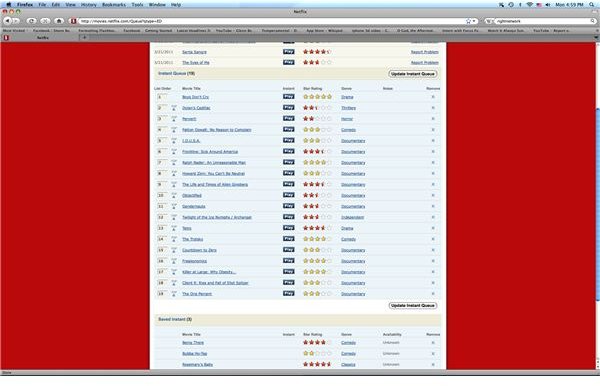600x386 pixels.
Task: Play Frontline: Sick Around America
Action: (289, 151)
